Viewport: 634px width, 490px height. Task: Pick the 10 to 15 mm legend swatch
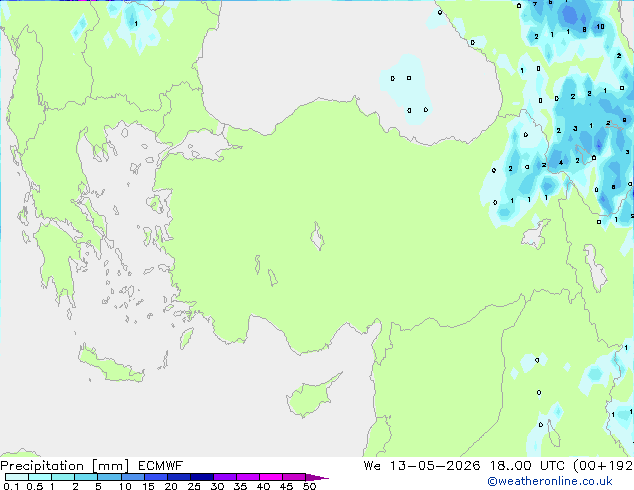[x=132, y=477]
